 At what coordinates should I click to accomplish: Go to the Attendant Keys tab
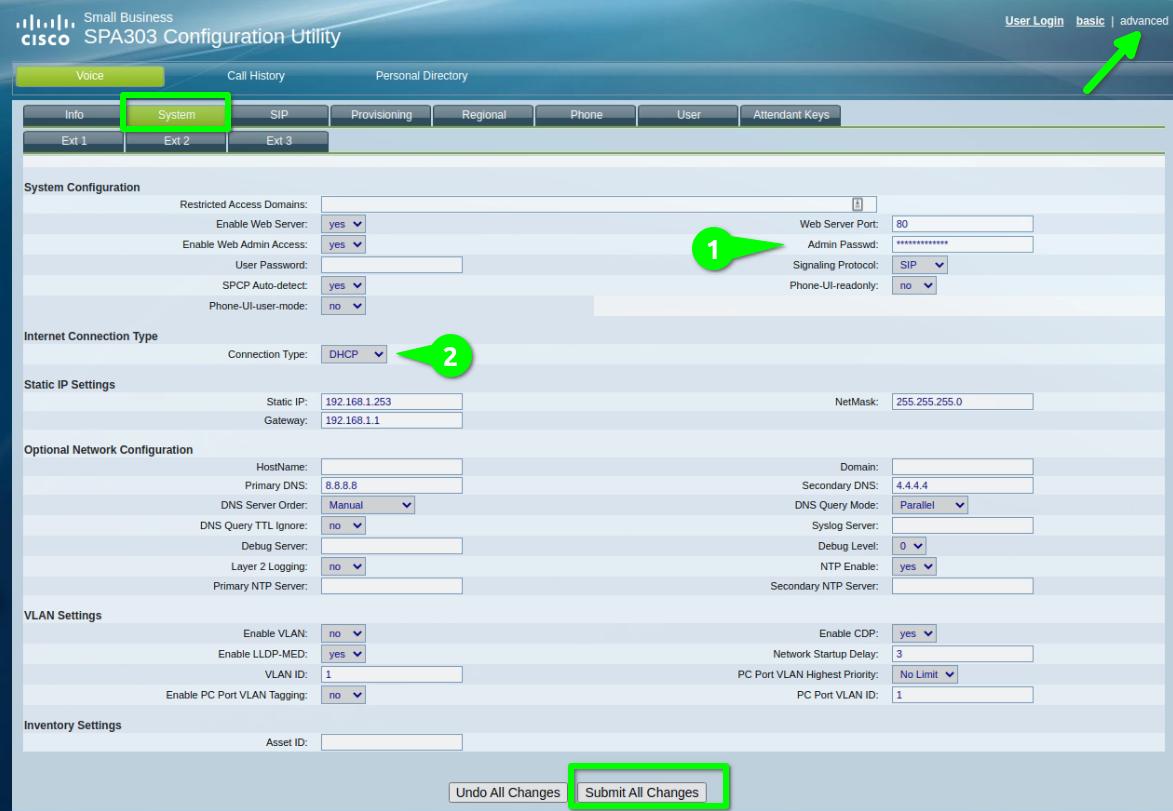pos(790,115)
